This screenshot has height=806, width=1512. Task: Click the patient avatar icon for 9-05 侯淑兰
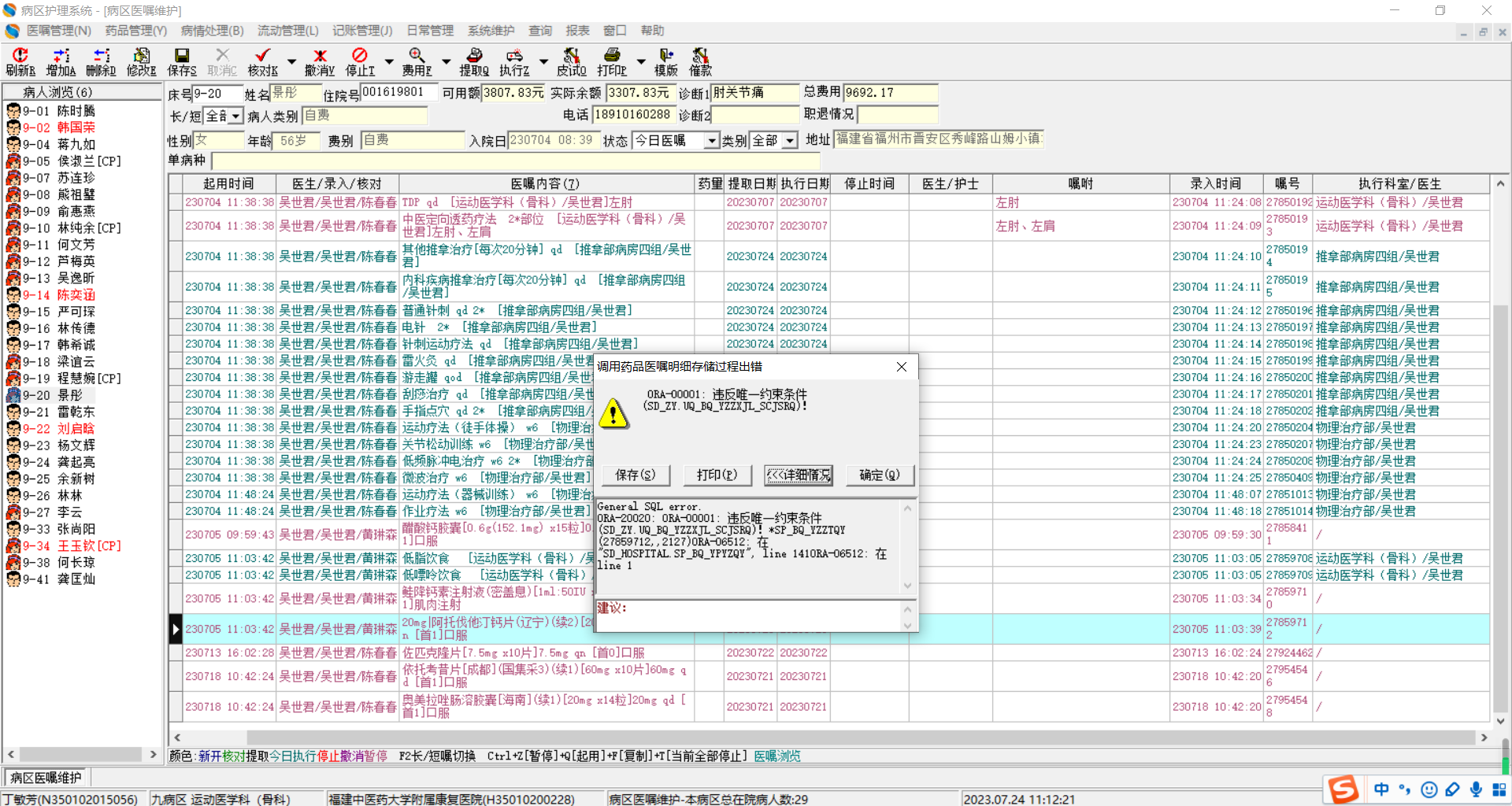point(13,161)
